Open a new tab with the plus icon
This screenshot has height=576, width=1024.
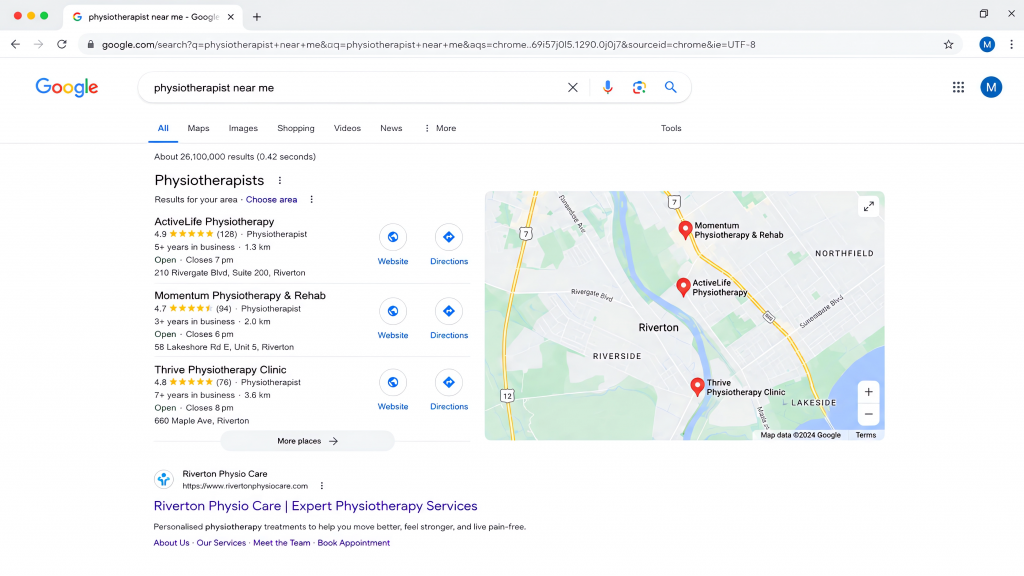coord(257,17)
